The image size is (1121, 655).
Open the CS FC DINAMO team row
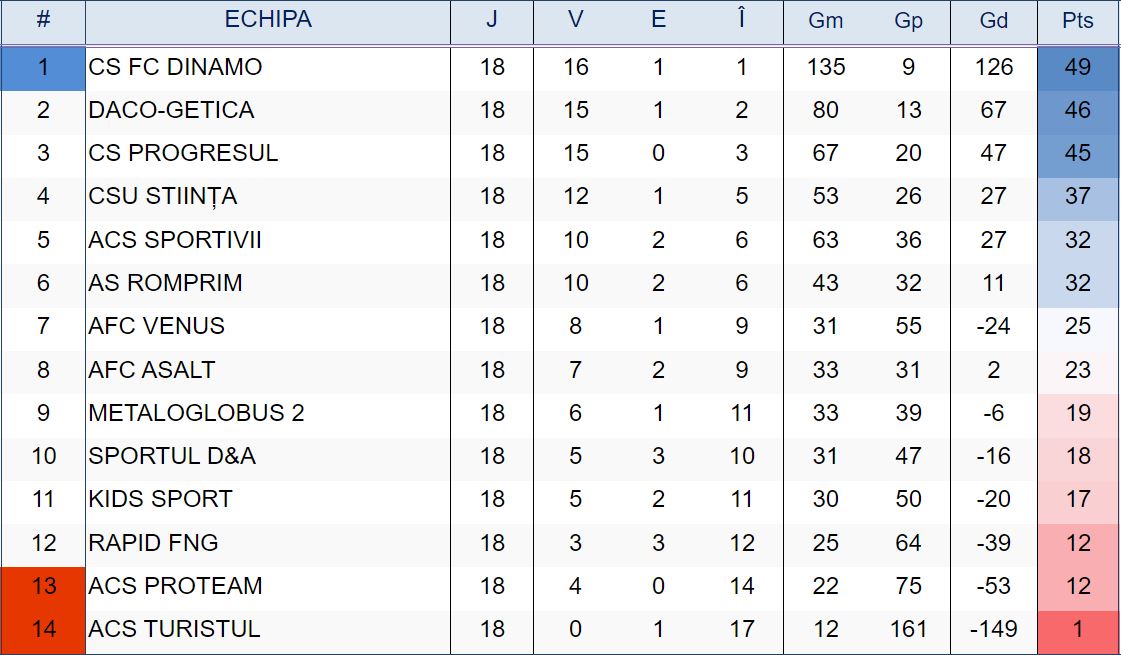175,67
